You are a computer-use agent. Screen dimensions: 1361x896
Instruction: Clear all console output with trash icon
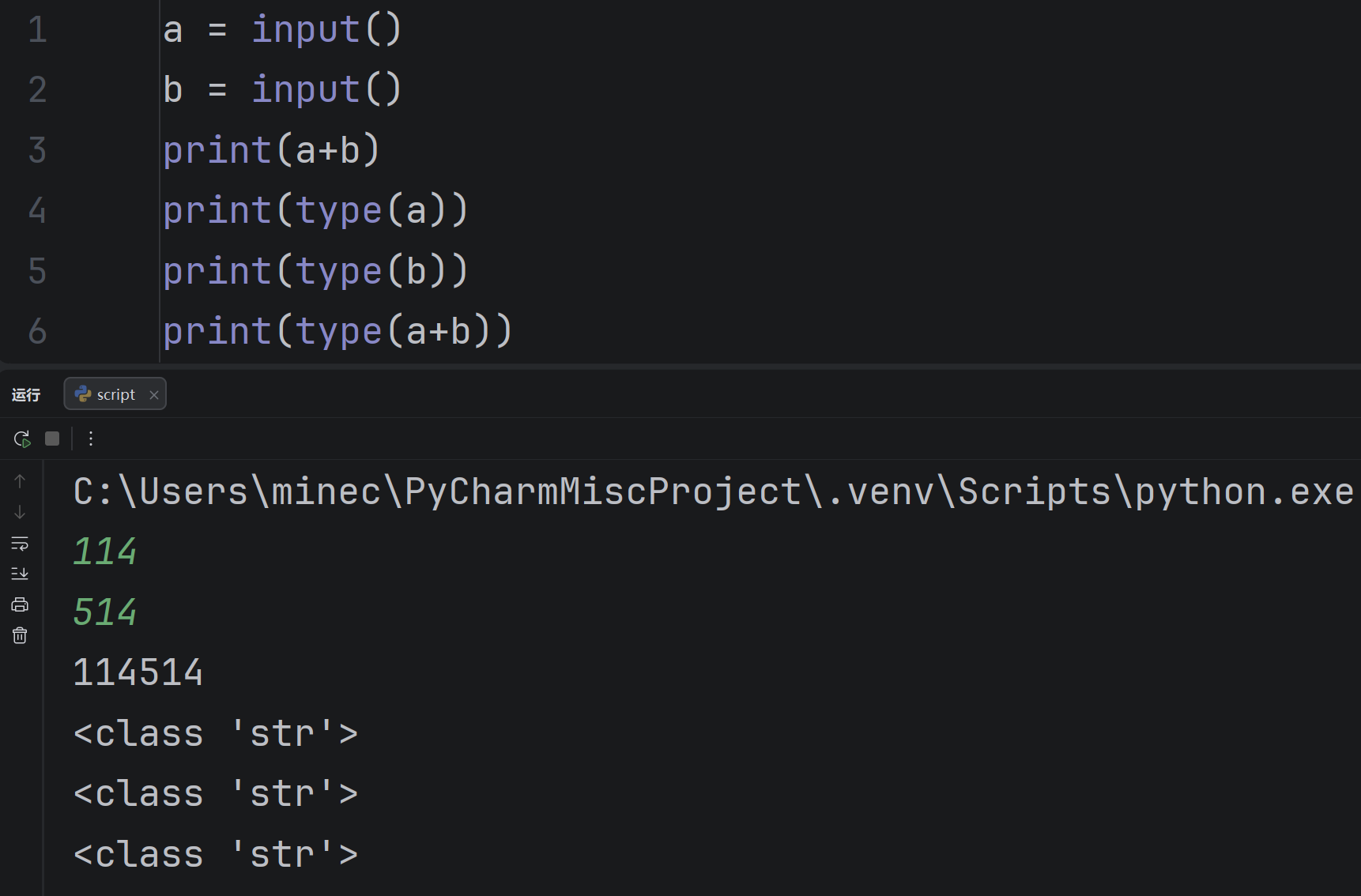point(20,635)
